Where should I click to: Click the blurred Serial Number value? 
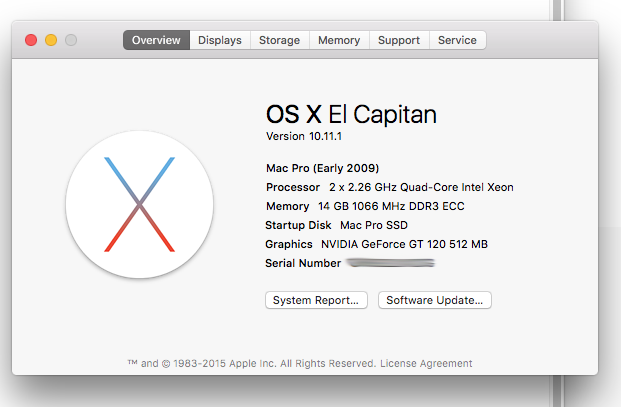click(x=391, y=262)
